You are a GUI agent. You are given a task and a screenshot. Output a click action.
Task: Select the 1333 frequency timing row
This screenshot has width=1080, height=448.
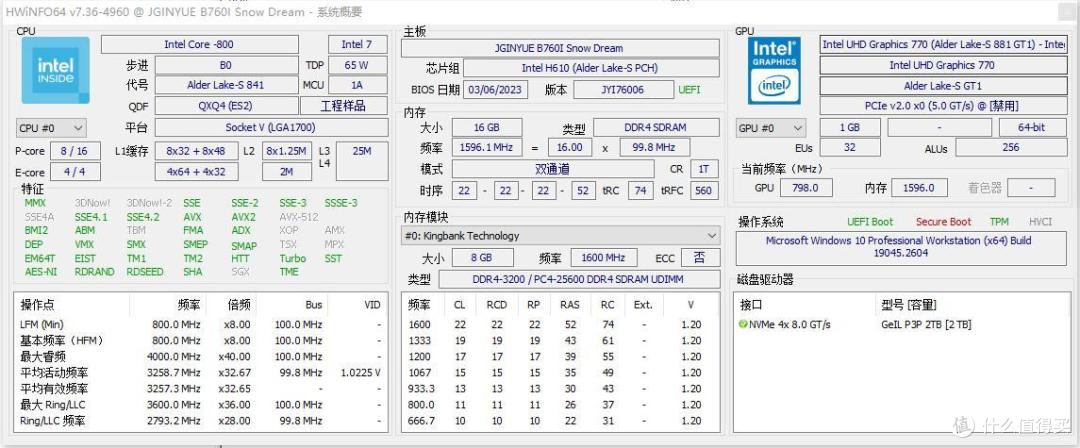point(559,340)
